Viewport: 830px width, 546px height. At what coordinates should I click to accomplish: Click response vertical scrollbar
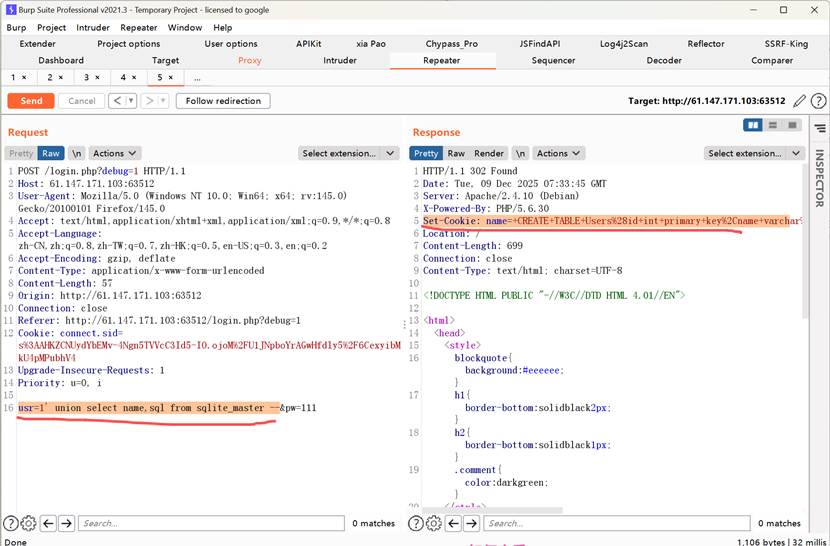click(x=805, y=241)
